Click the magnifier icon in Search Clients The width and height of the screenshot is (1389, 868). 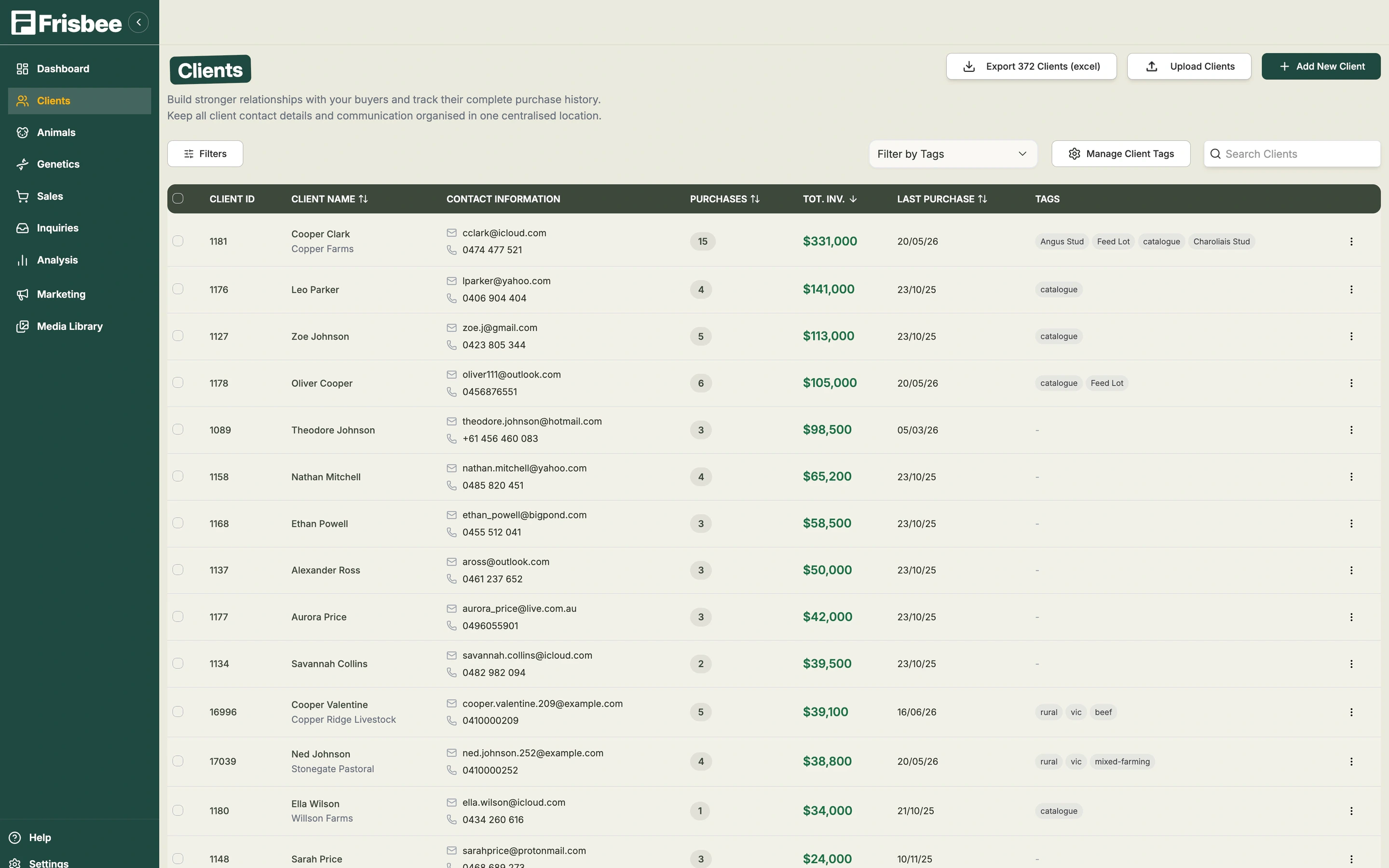click(1215, 154)
